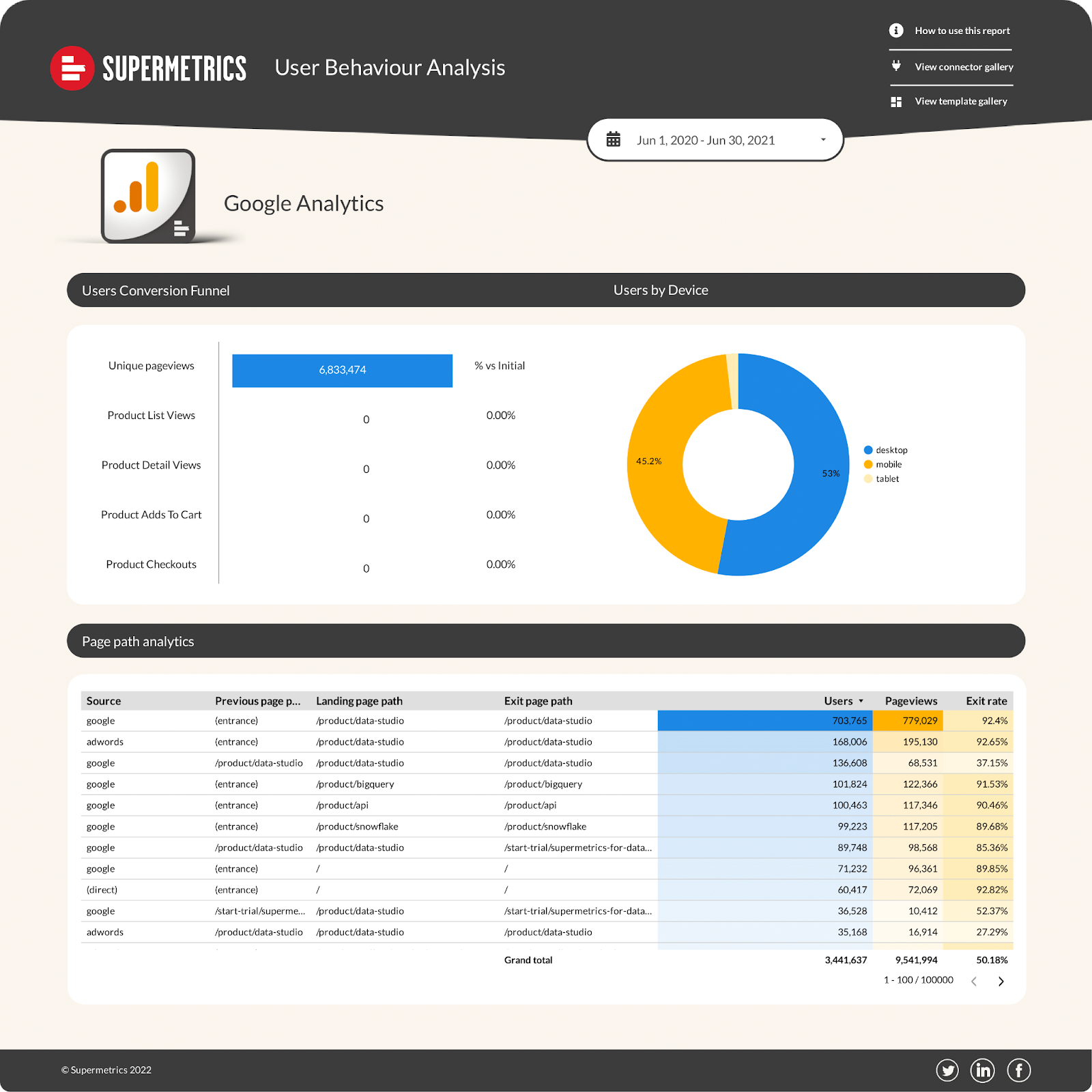Open the Facebook social icon

(x=1019, y=1070)
